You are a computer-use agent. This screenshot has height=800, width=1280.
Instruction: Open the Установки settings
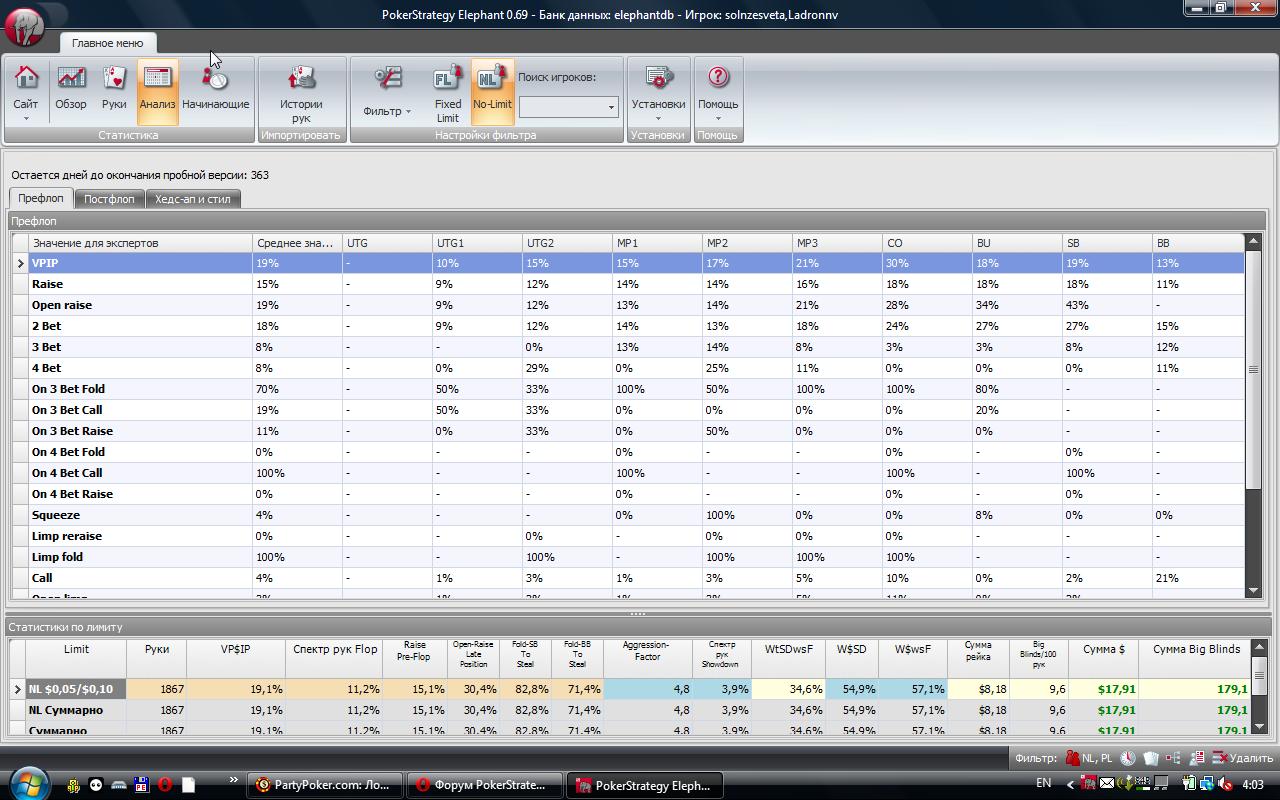point(658,93)
